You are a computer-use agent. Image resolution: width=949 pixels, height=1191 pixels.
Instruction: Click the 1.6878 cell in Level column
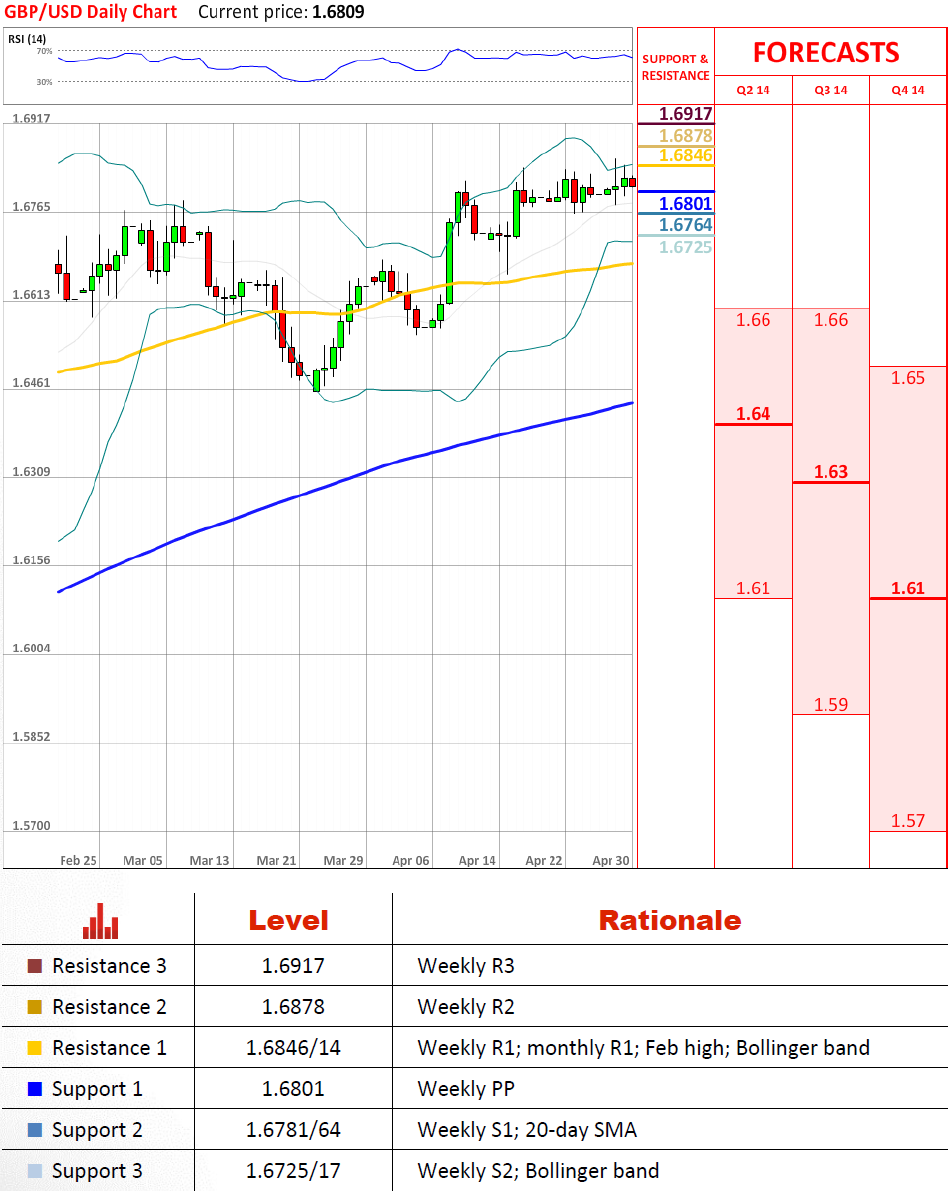tap(293, 1007)
